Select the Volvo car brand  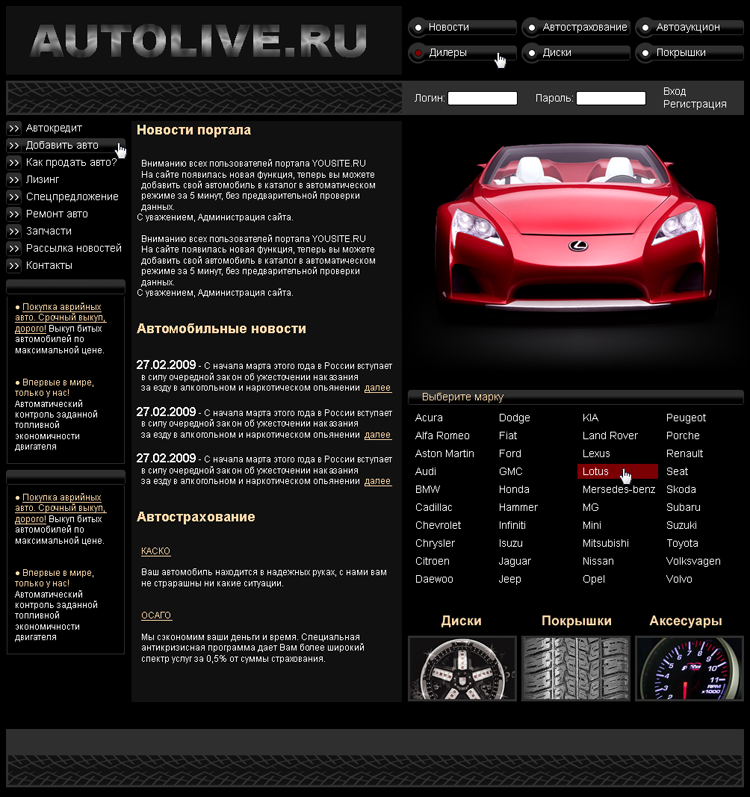pos(679,579)
